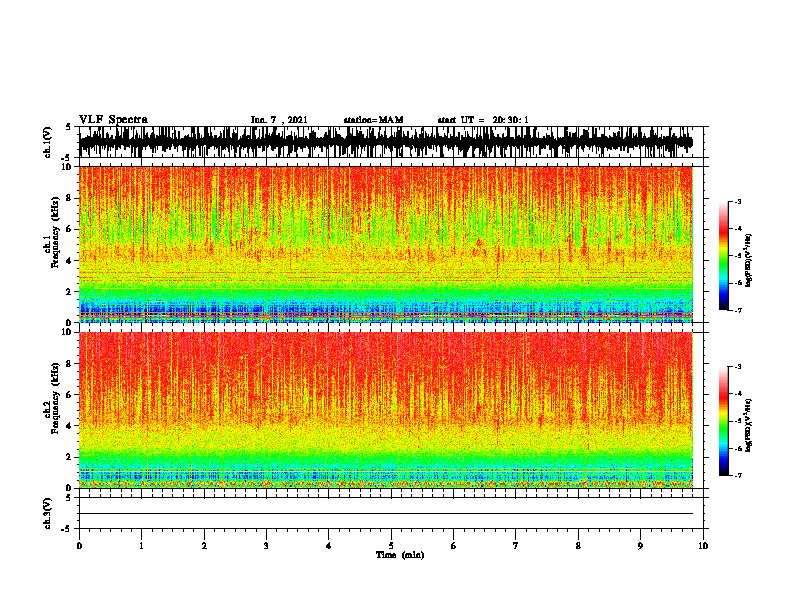Click time-axis tick label "6"
Image resolution: width=792 pixels, height=612 pixels.
click(x=454, y=546)
